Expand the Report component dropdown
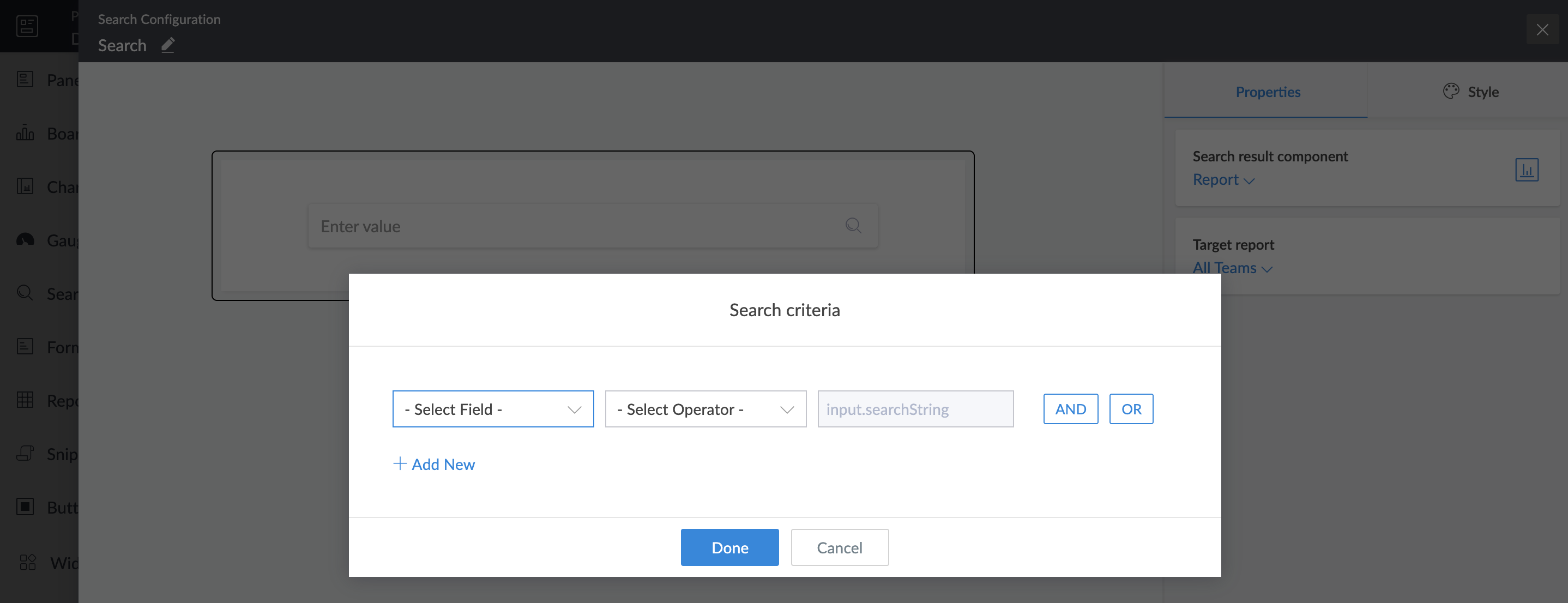Image resolution: width=1568 pixels, height=603 pixels. click(x=1223, y=180)
